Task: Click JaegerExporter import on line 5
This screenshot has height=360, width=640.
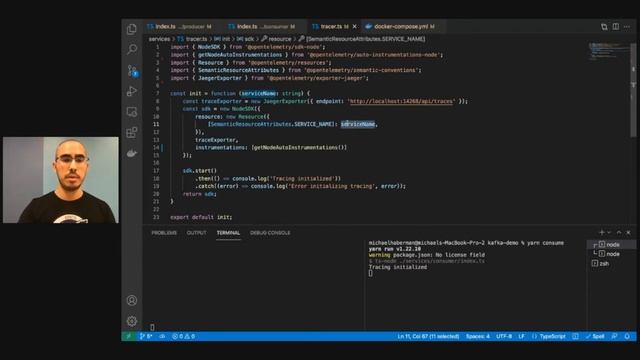Action: pos(220,78)
